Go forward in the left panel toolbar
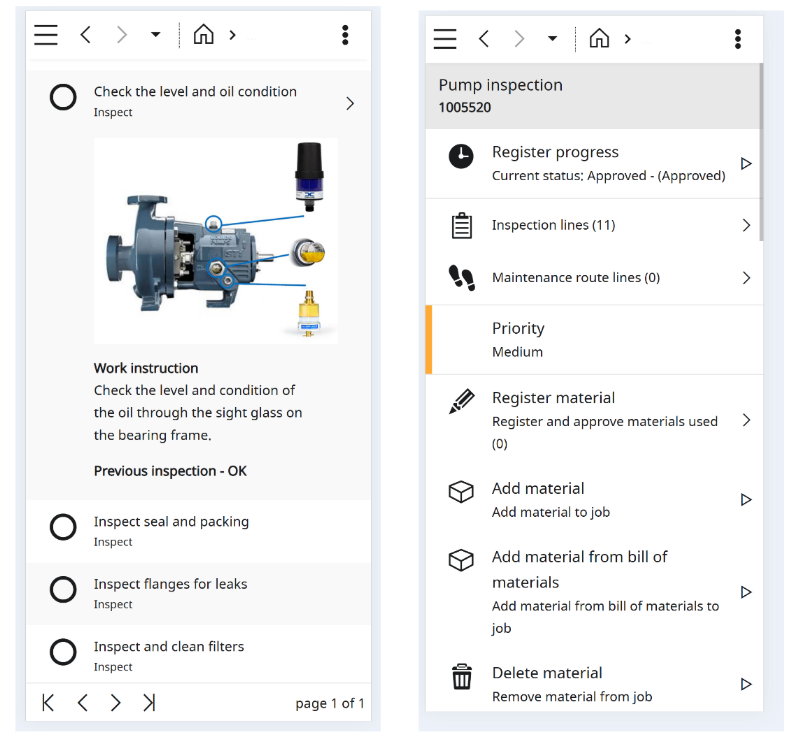The height and width of the screenshot is (738, 793). pyautogui.click(x=121, y=35)
